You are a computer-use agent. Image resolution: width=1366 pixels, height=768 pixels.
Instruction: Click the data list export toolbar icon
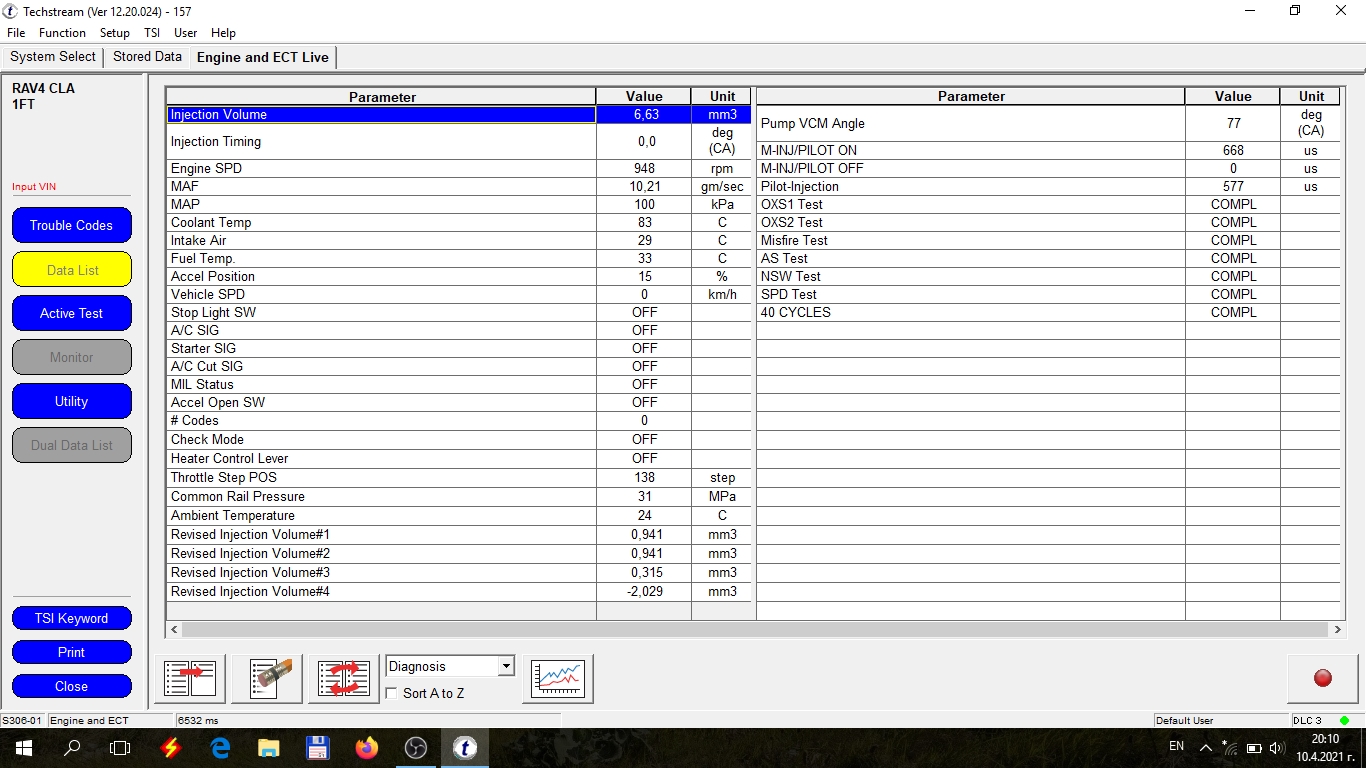tap(190, 679)
